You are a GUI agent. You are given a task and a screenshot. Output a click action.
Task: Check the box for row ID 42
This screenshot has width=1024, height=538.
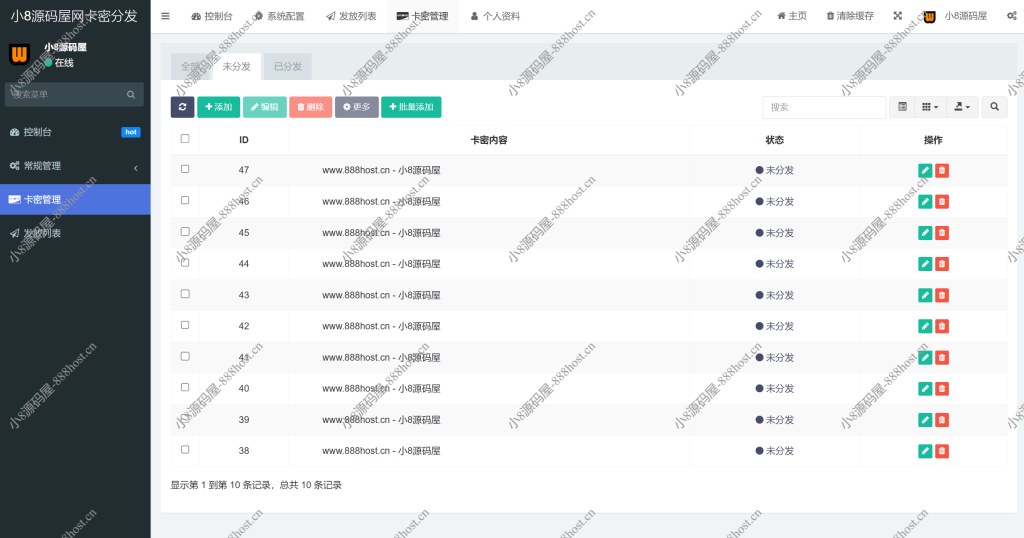click(185, 325)
